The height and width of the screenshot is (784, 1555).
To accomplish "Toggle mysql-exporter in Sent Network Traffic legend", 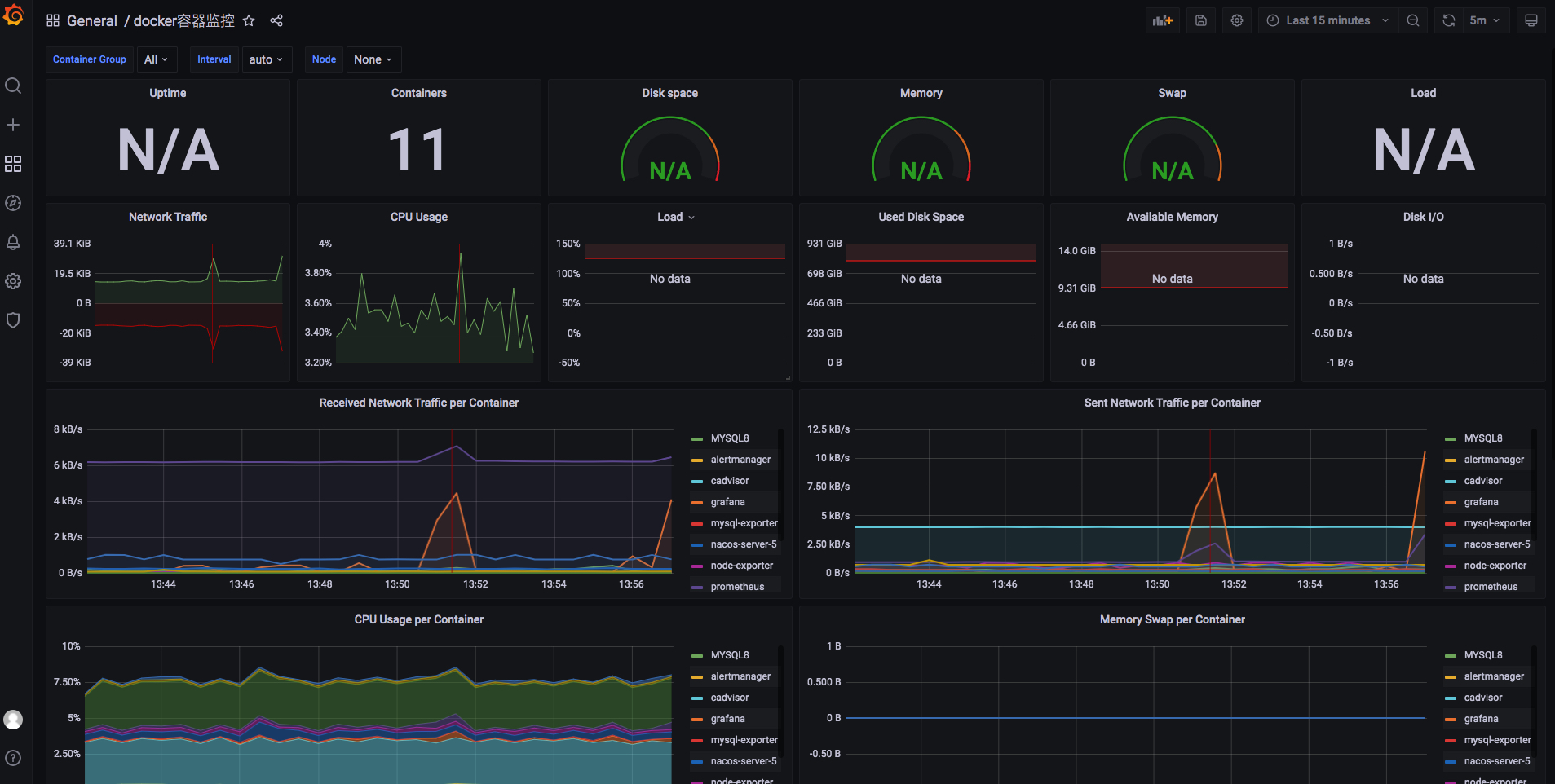I will pos(1498,523).
